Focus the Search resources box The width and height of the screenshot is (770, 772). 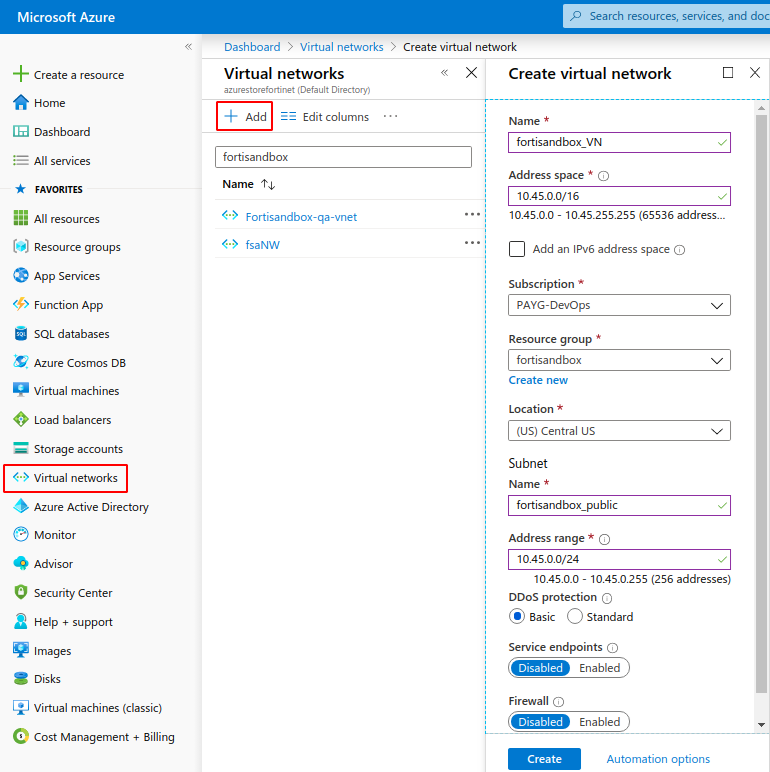point(666,16)
